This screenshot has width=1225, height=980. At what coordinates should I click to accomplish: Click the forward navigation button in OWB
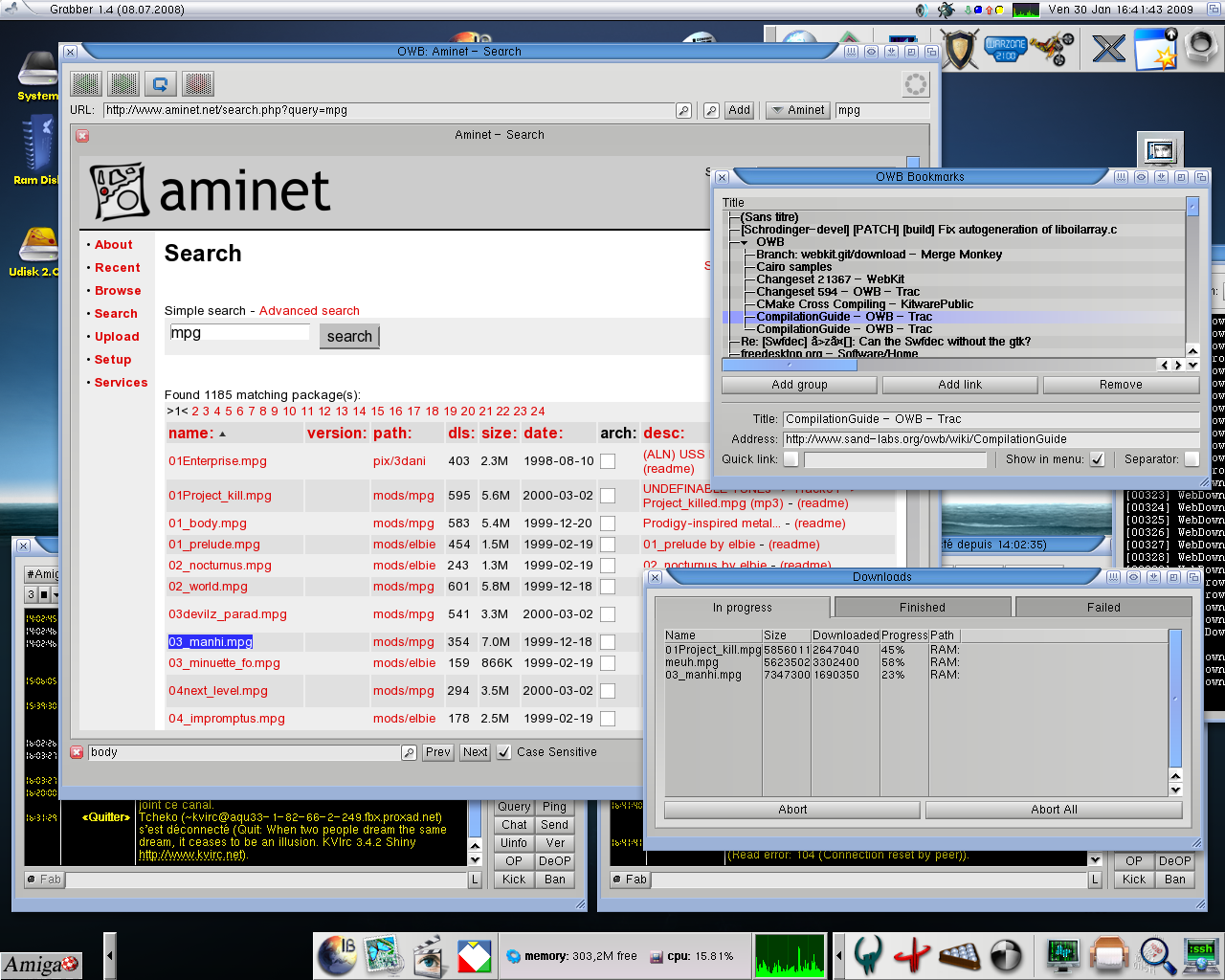pyautogui.click(x=122, y=84)
